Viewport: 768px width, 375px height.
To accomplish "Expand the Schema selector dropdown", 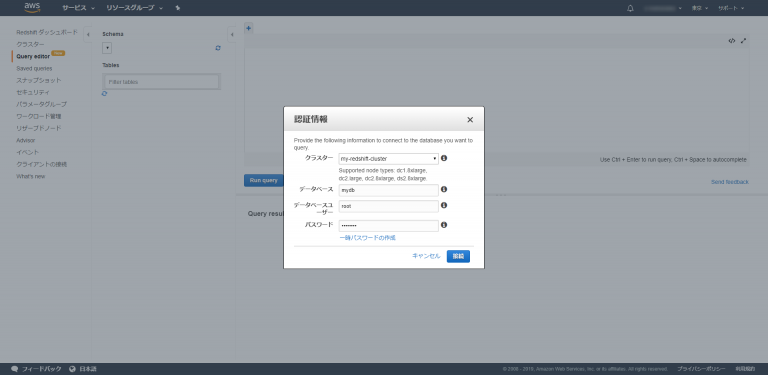I will point(107,48).
